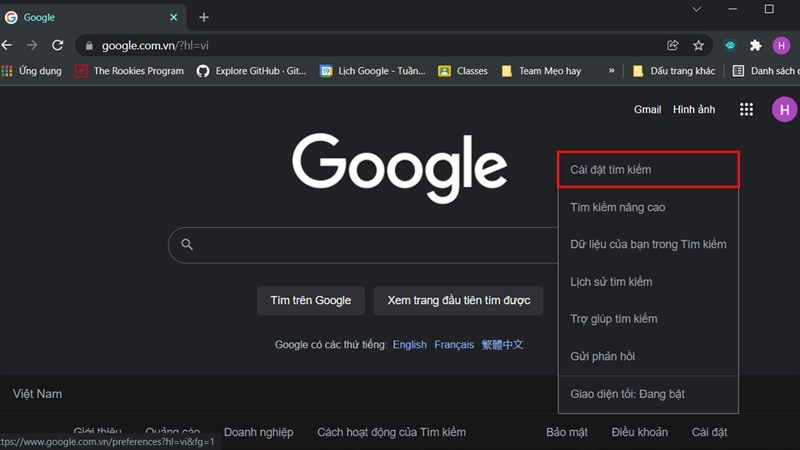This screenshot has height=450, width=800.
Task: Open the Extensions puzzle icon
Action: (x=756, y=45)
